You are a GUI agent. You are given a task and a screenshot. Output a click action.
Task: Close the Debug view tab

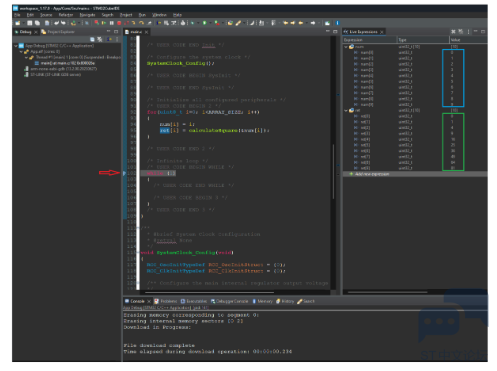(36, 32)
